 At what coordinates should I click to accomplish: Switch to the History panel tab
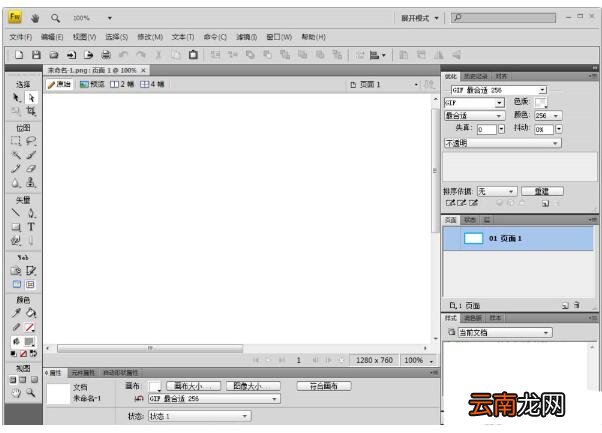coord(475,76)
